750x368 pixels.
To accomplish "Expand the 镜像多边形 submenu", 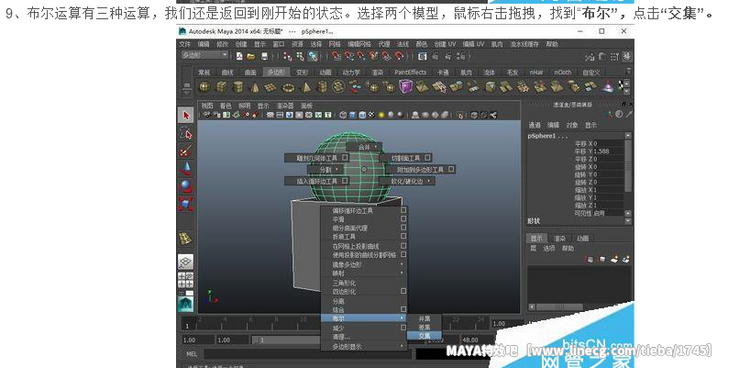I will (364, 264).
